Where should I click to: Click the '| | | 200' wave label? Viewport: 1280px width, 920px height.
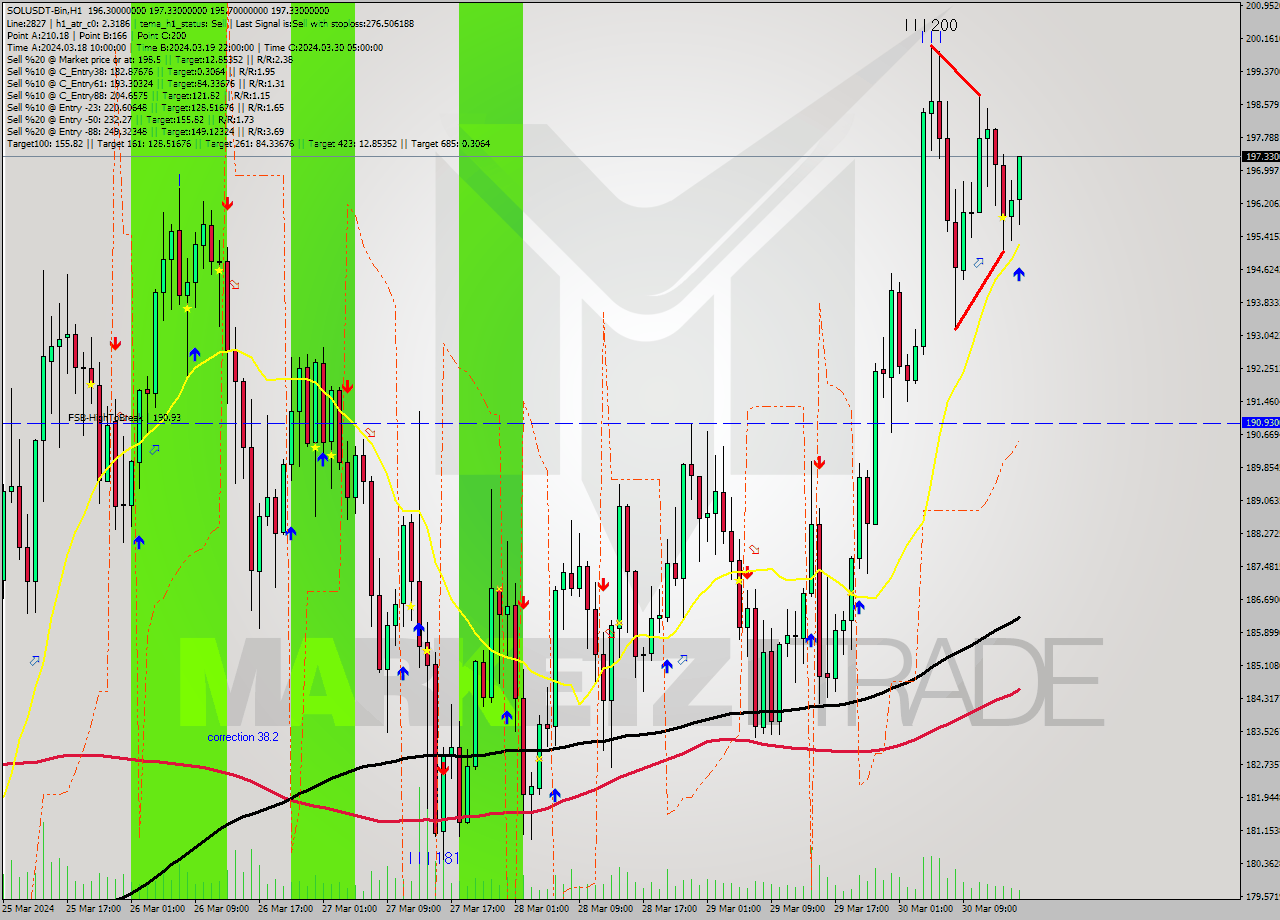click(x=931, y=25)
